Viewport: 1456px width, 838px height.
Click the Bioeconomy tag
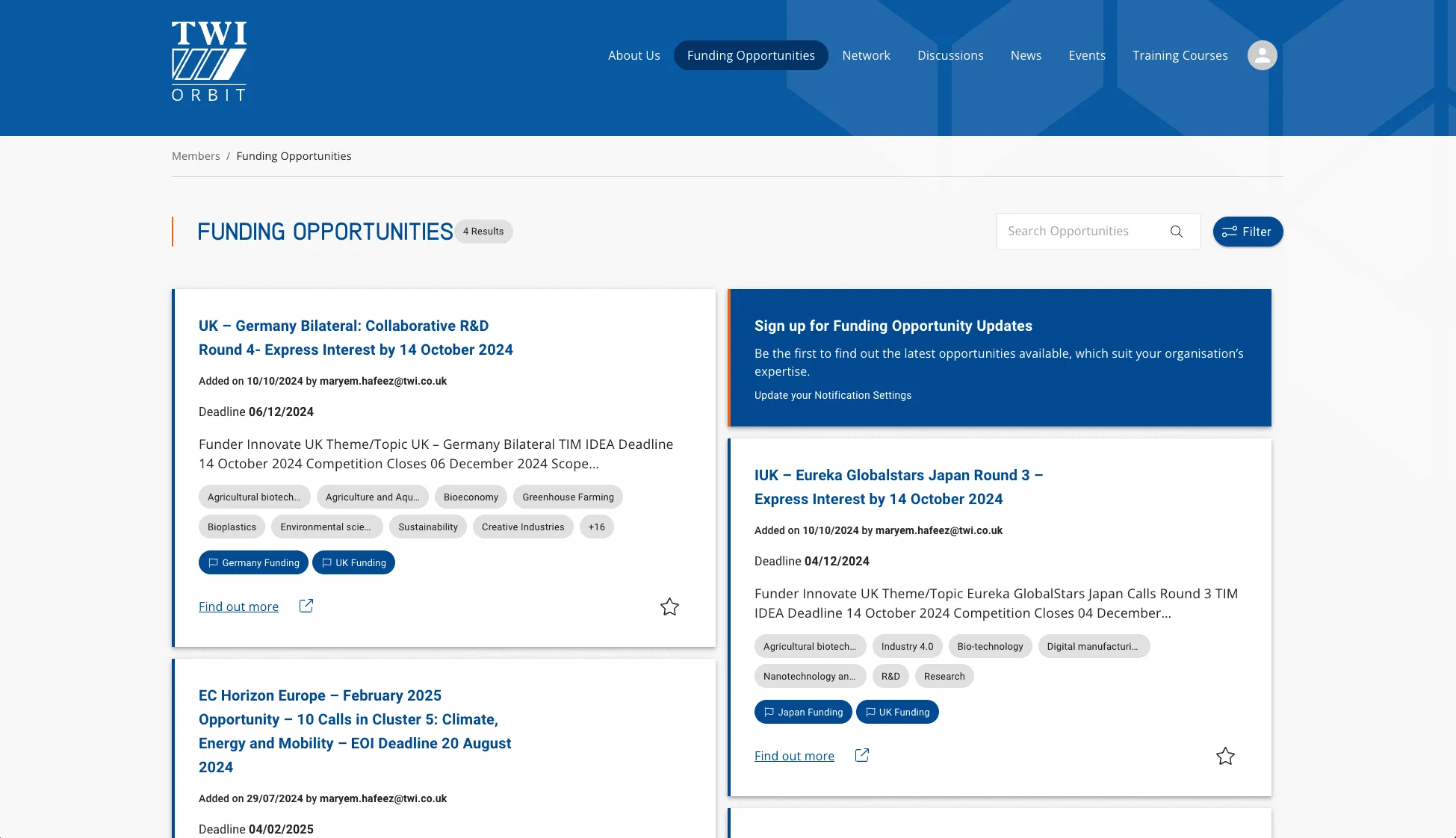pos(471,497)
